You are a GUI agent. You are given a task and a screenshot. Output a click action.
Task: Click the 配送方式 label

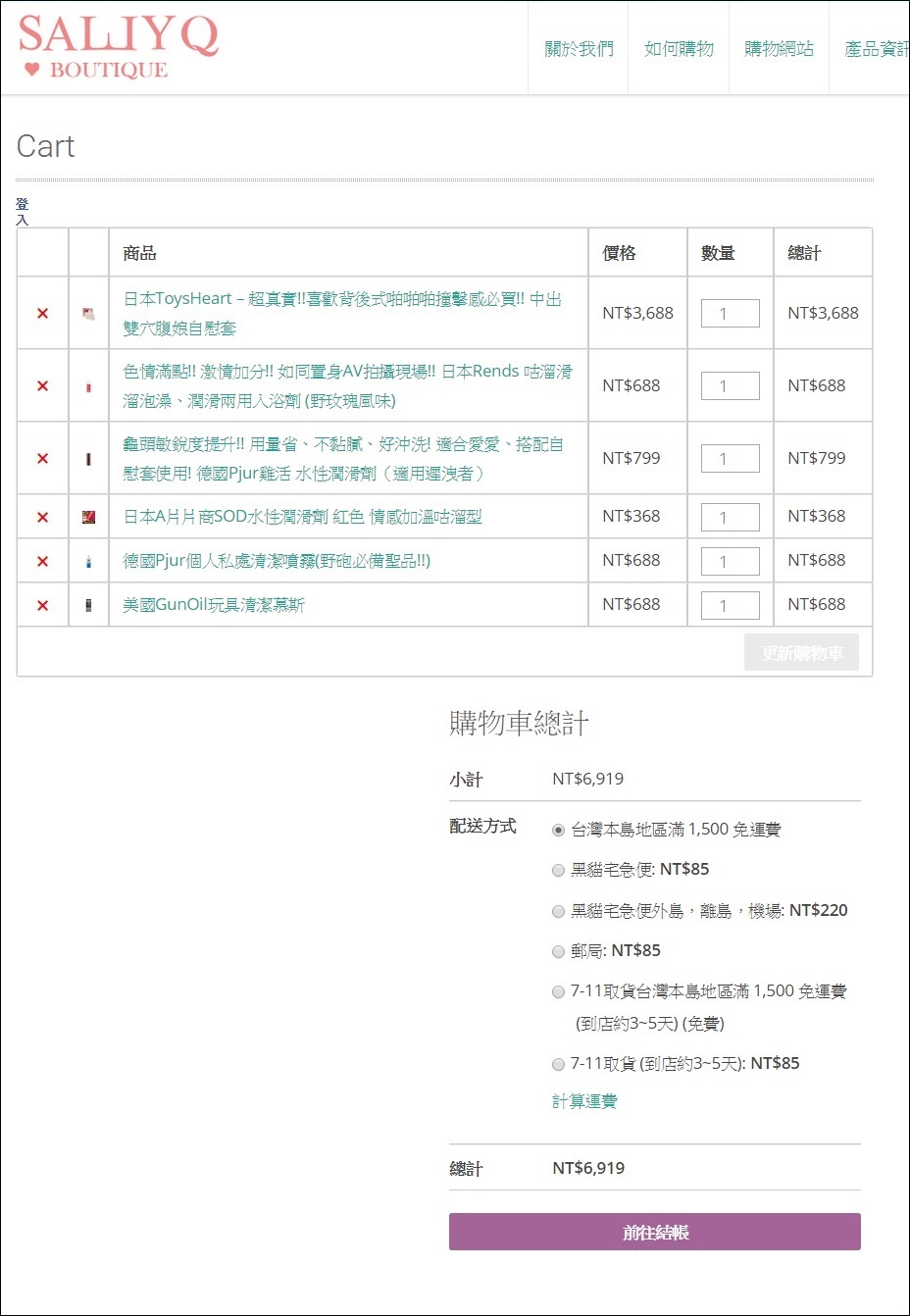tap(482, 826)
